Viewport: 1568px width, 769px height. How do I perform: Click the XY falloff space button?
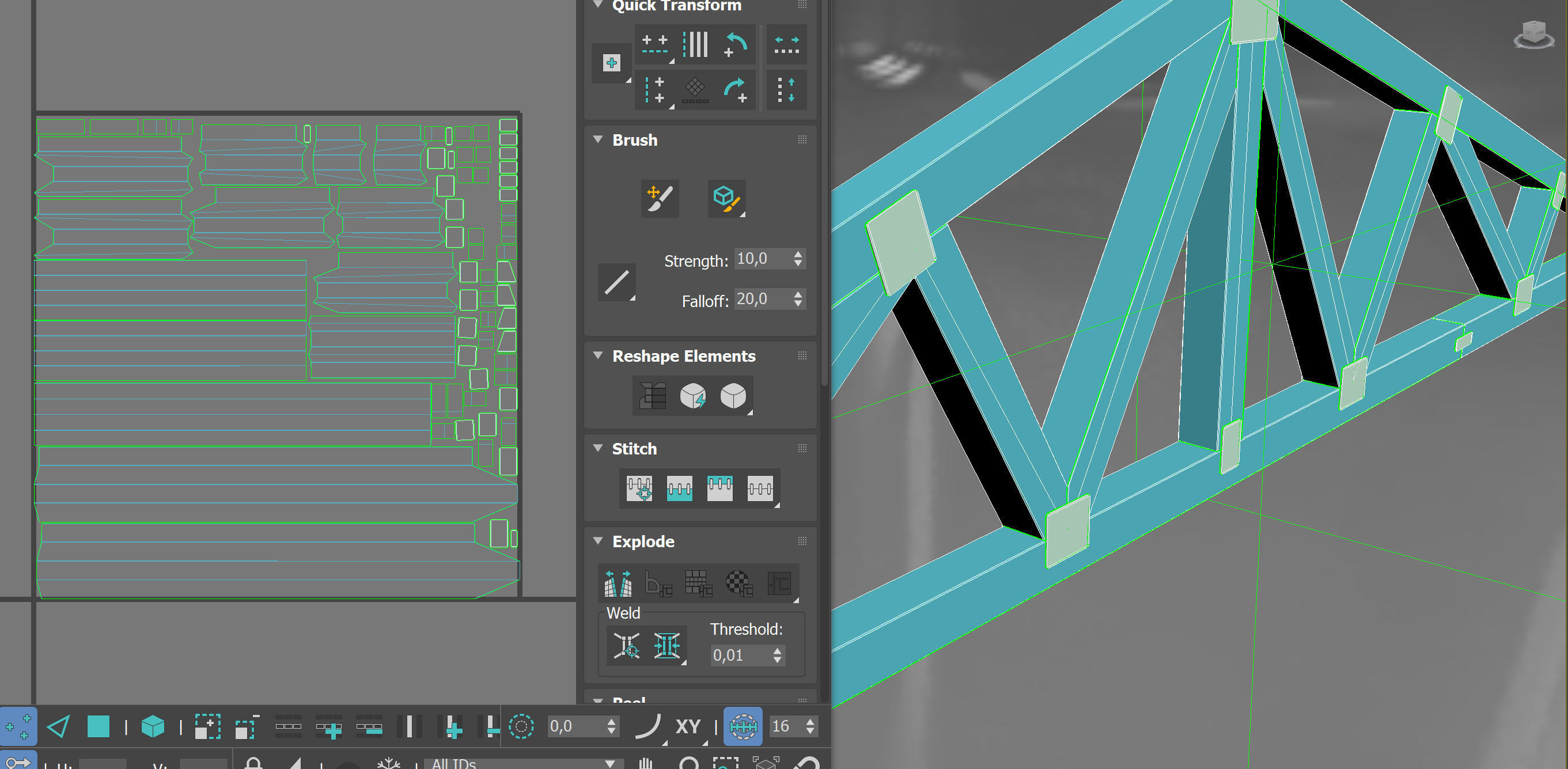[689, 726]
